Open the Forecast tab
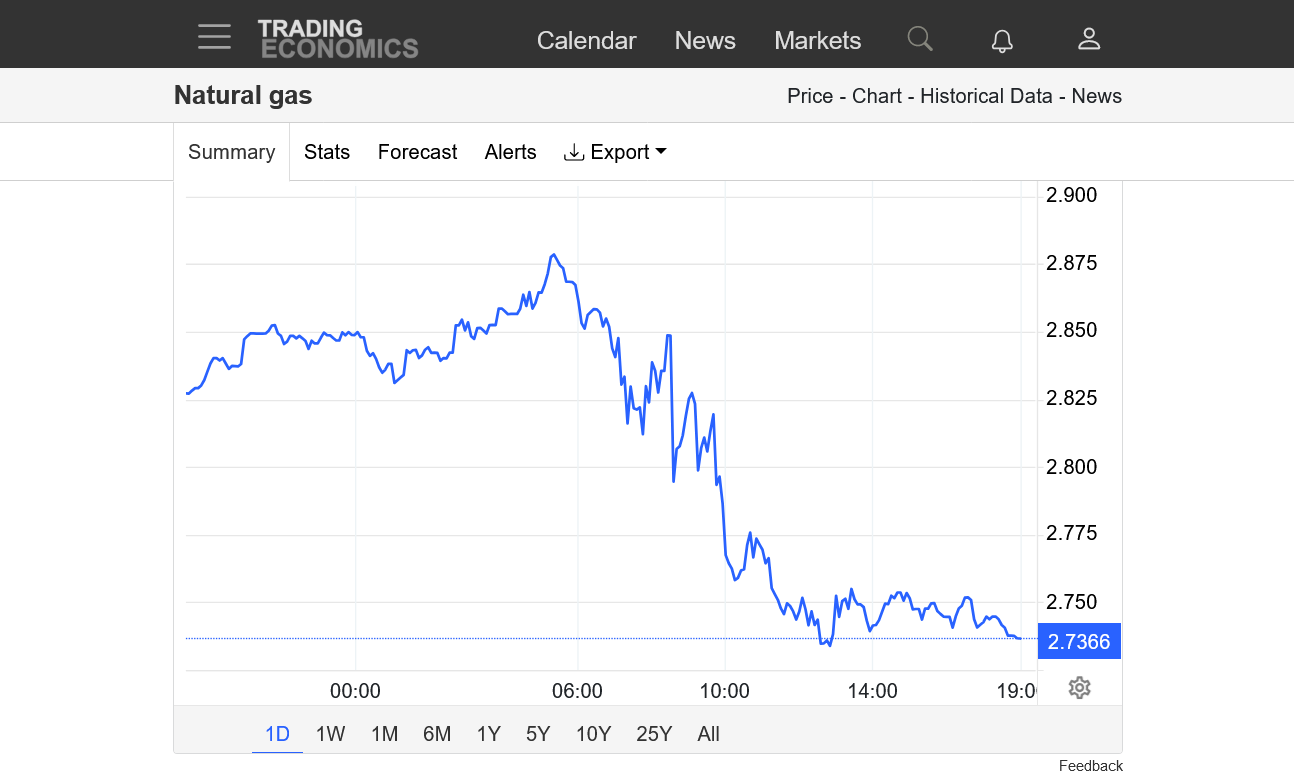Screen dimensions: 1294x777 point(417,152)
